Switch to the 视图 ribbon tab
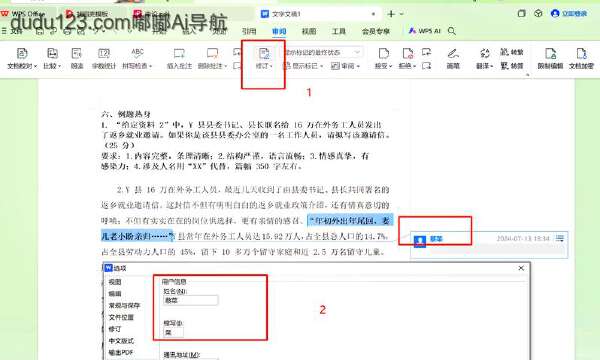 [309, 31]
